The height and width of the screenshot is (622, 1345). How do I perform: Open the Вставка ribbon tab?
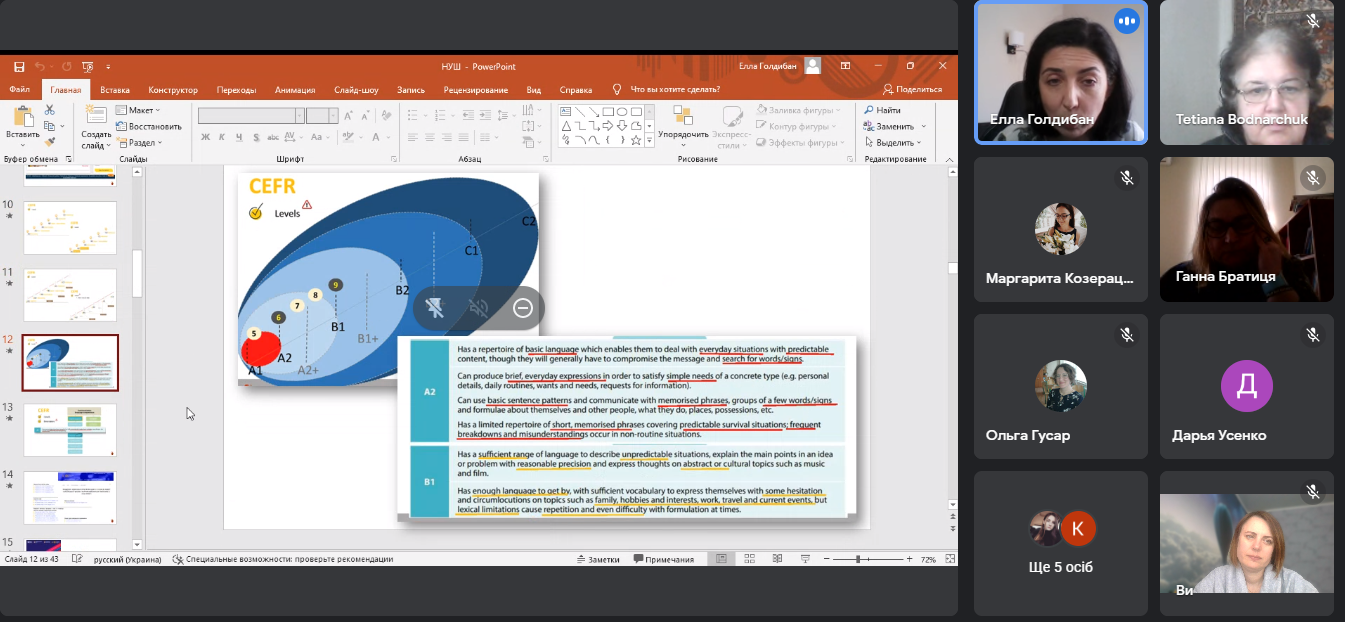point(115,89)
